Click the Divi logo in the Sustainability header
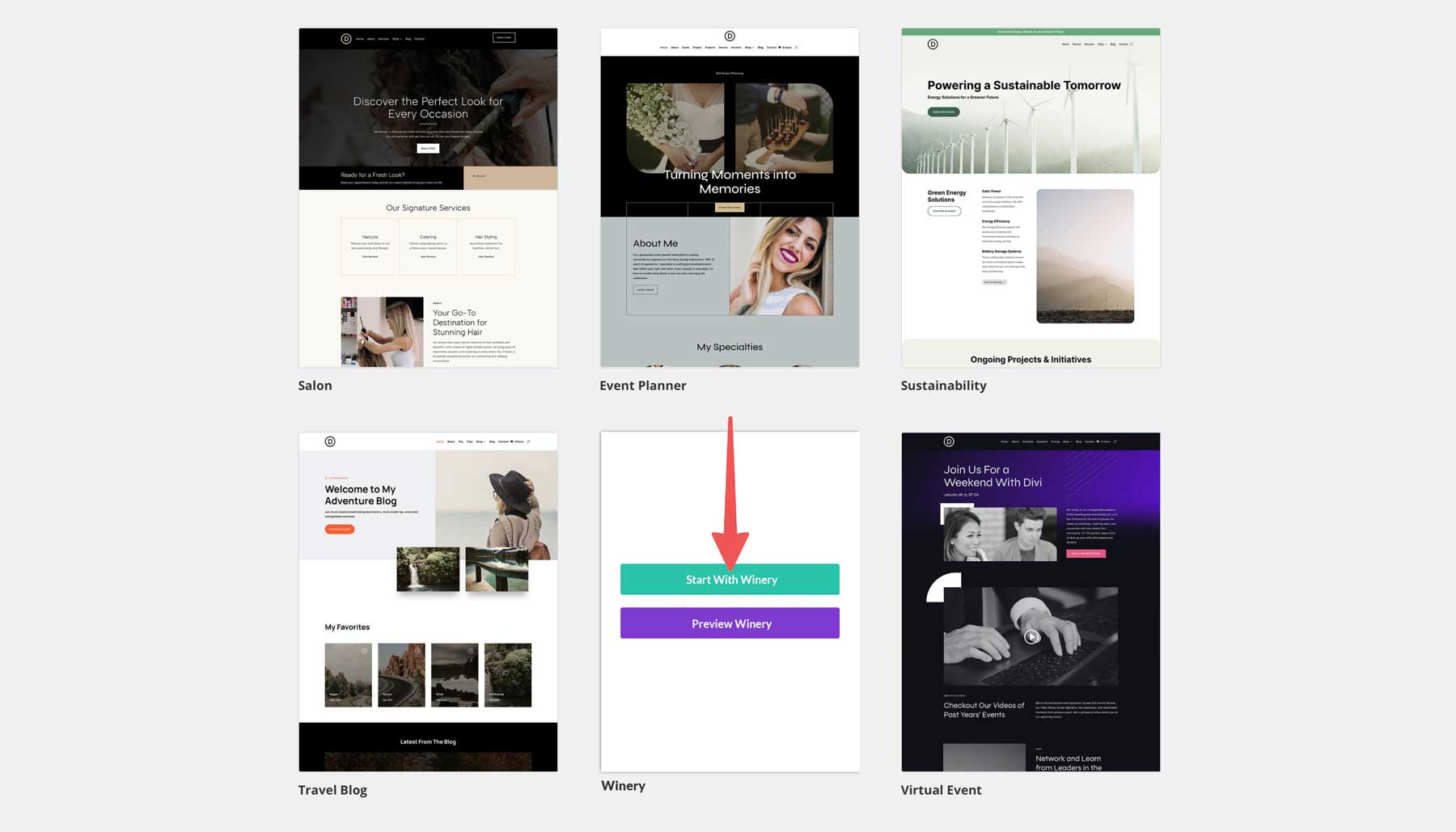1456x832 pixels. coord(933,44)
